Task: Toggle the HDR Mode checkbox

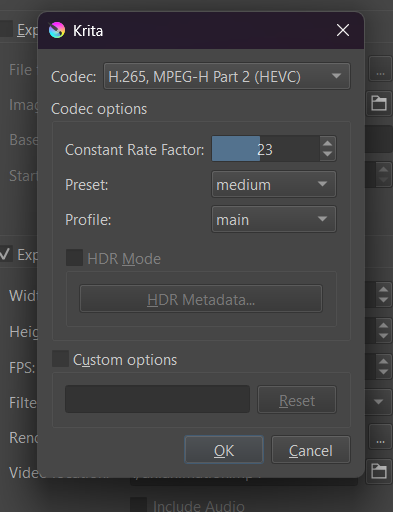Action: [x=74, y=258]
